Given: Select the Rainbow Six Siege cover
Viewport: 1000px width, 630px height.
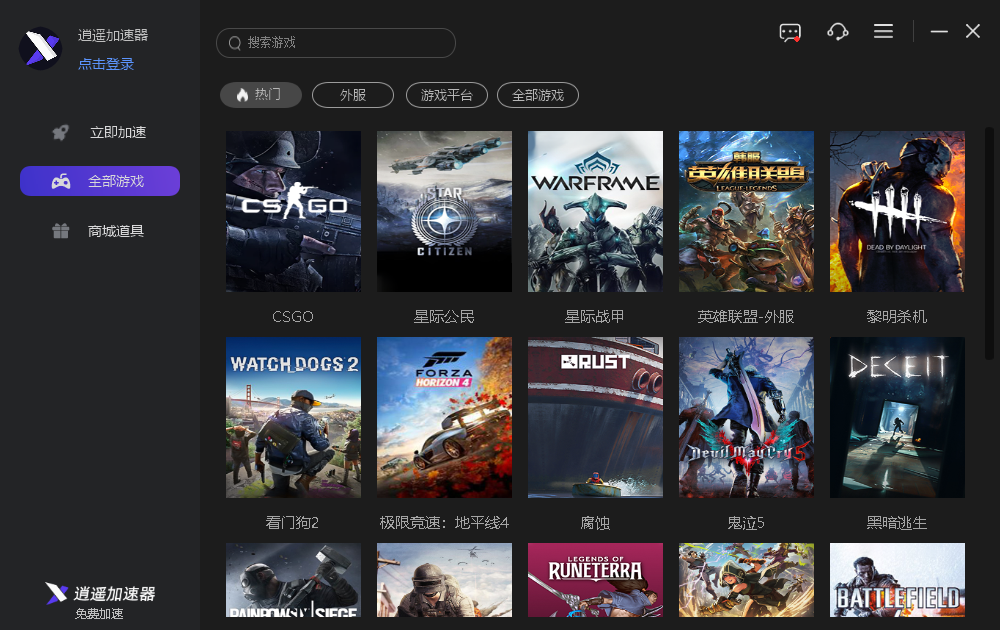Looking at the screenshot, I should pyautogui.click(x=293, y=580).
